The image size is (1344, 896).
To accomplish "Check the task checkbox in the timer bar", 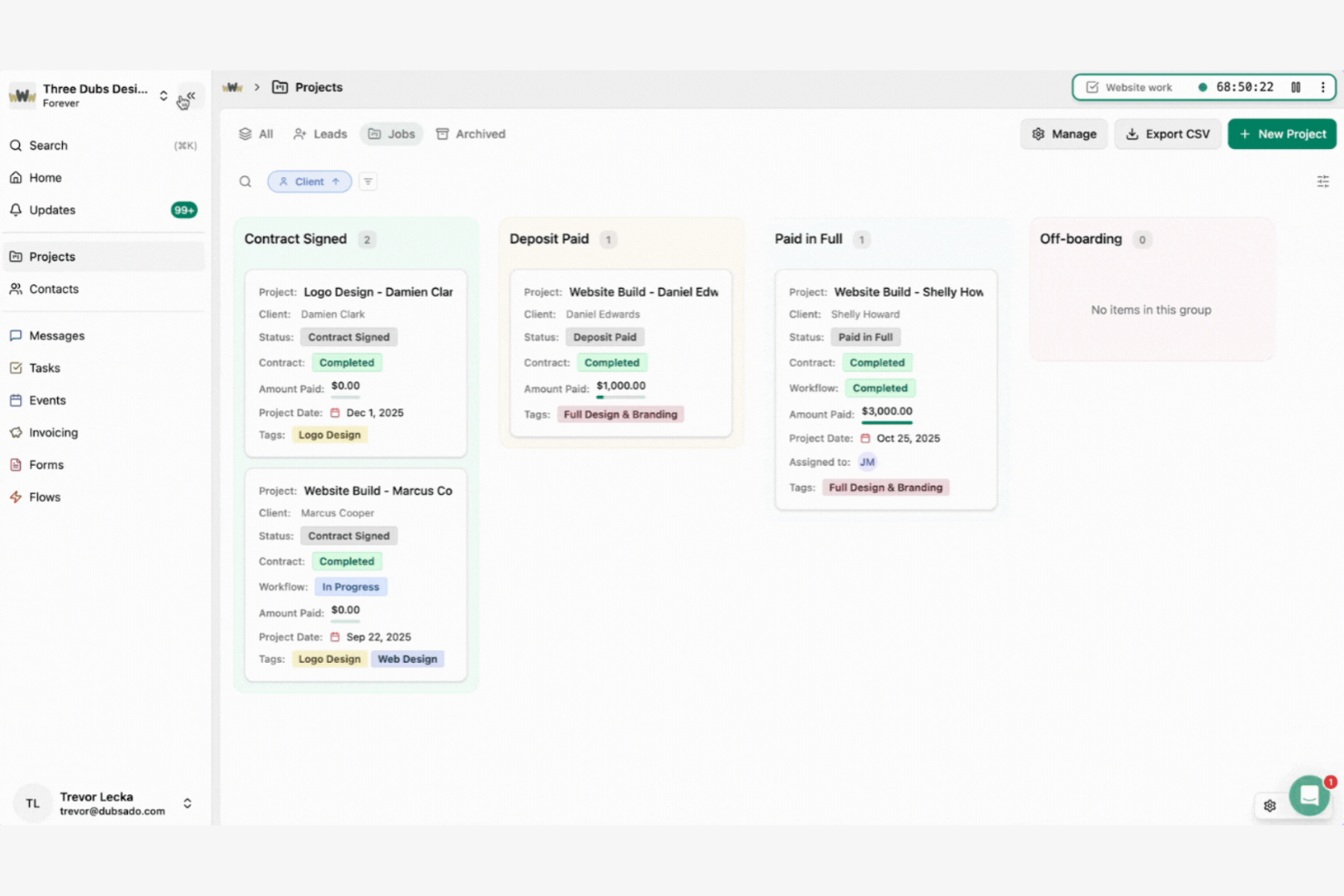I will [1092, 86].
